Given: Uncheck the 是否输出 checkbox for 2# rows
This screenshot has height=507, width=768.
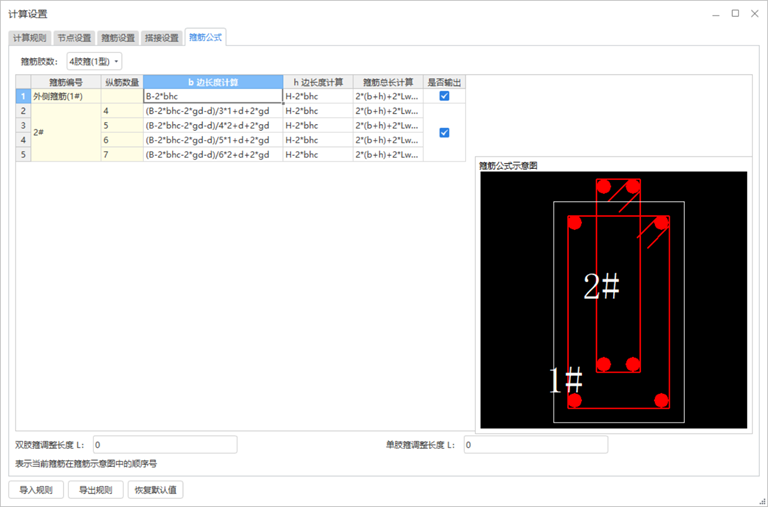Looking at the screenshot, I should coord(444,133).
